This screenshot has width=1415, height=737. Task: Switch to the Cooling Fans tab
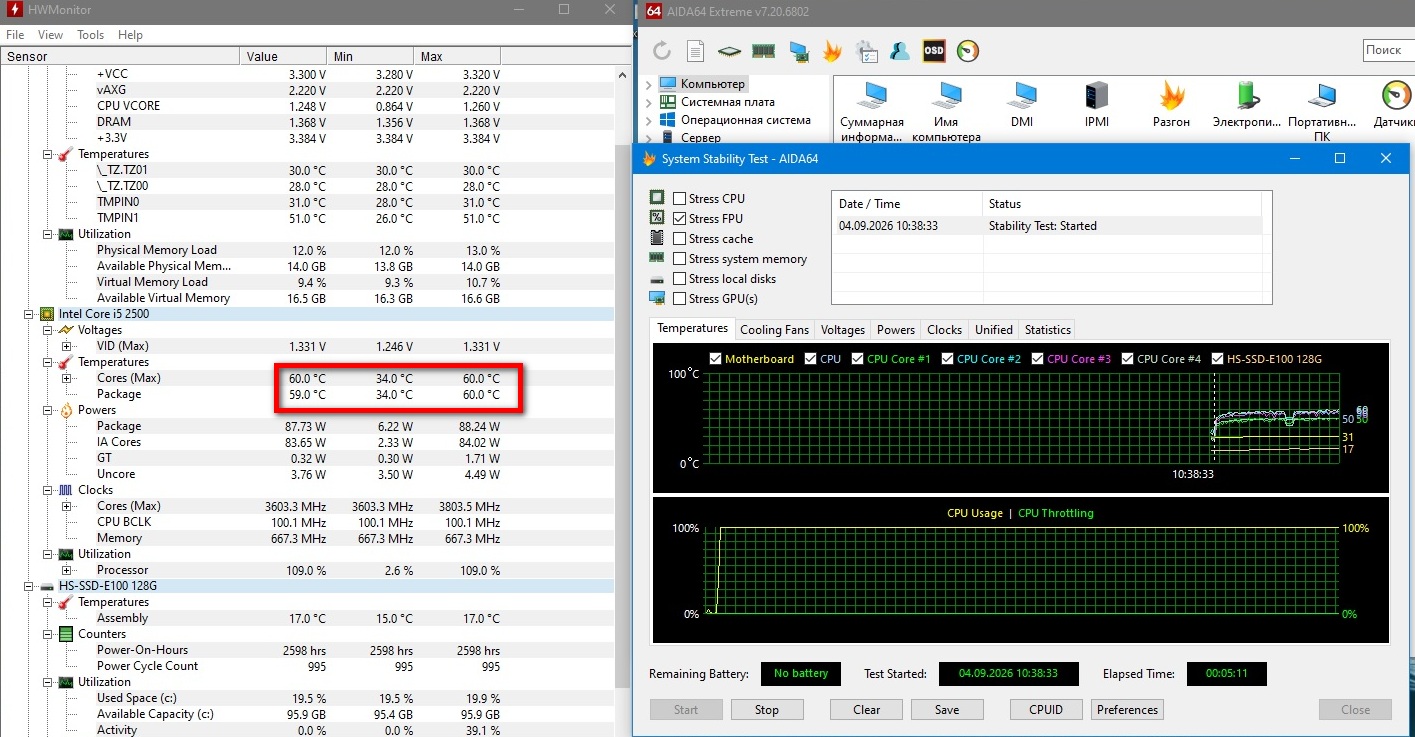coord(775,330)
